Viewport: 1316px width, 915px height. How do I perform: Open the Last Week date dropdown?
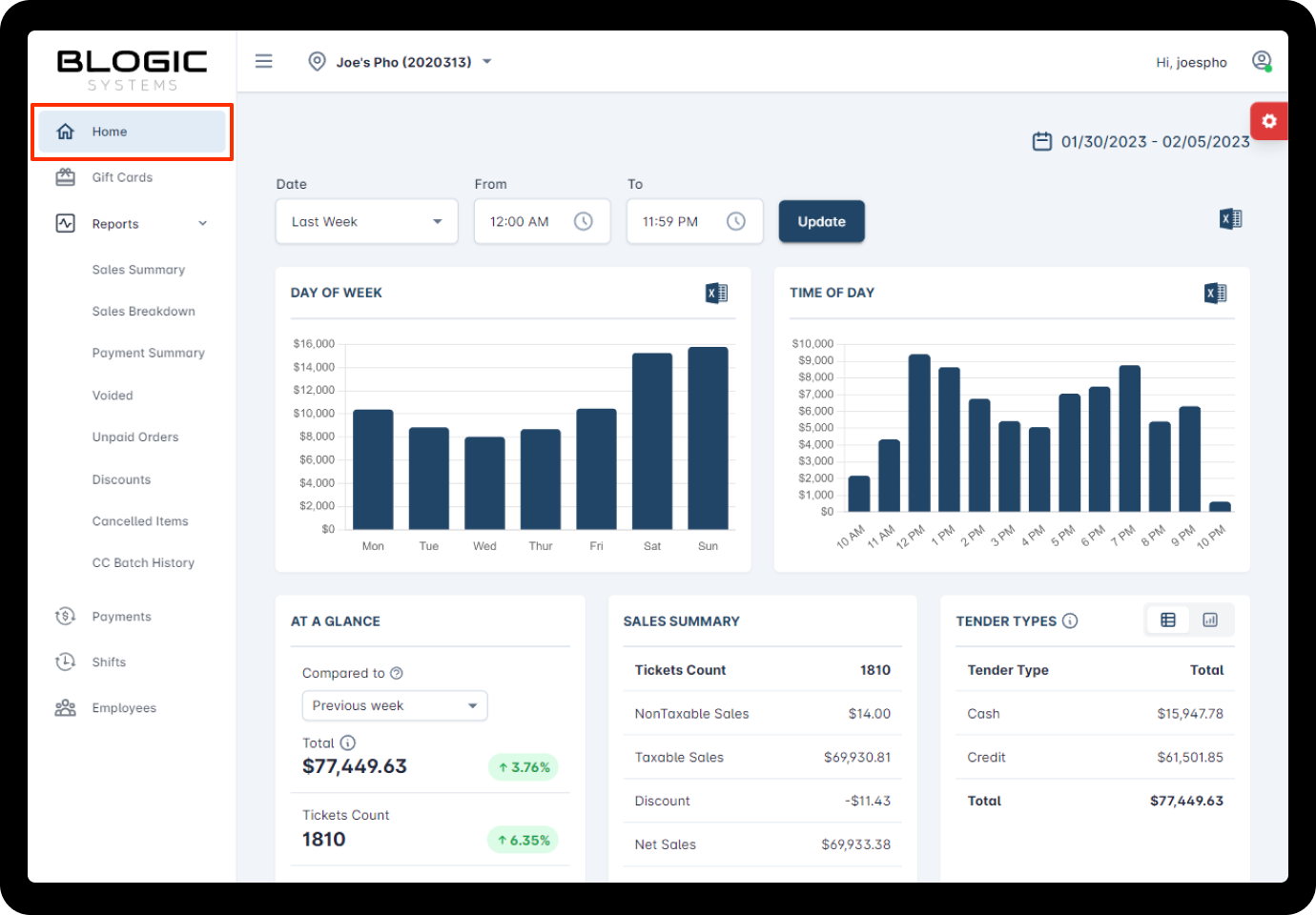(366, 222)
